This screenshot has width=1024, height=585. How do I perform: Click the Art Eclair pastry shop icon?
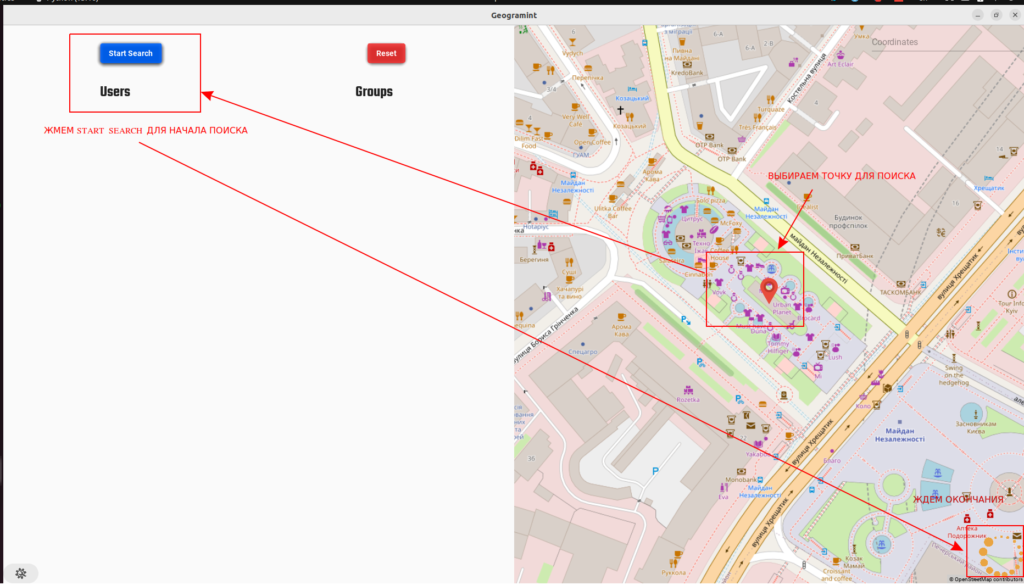click(839, 54)
